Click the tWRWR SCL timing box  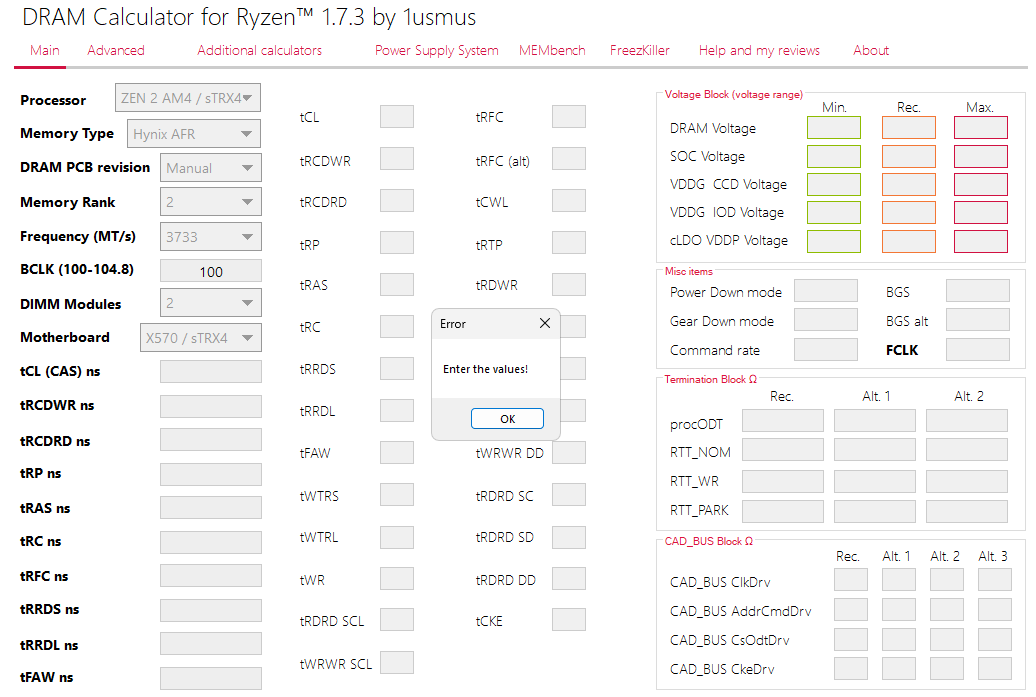pos(397,663)
